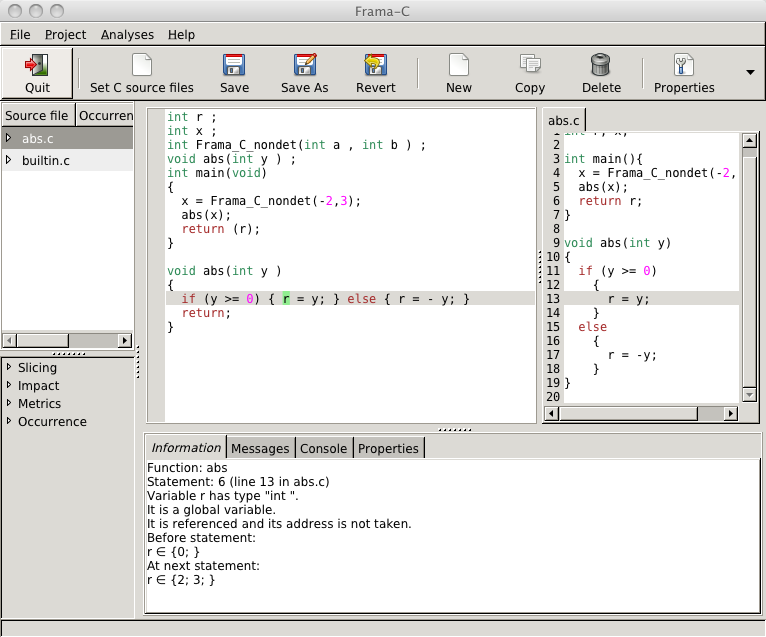Switch to the Messages tab
Viewport: 766px width, 637px height.
[260, 448]
